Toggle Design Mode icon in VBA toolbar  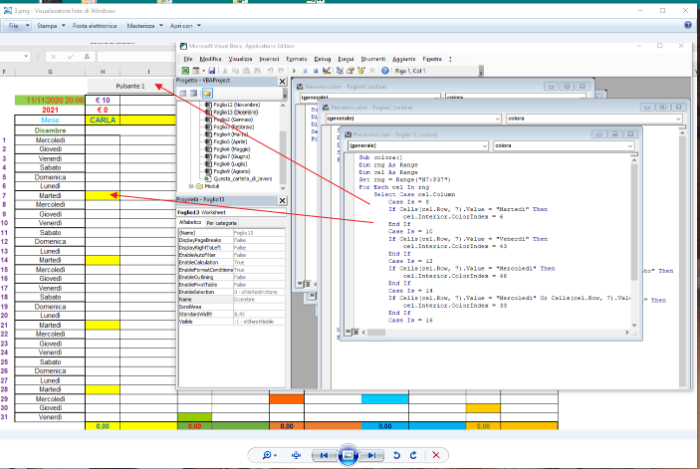[x=326, y=71]
